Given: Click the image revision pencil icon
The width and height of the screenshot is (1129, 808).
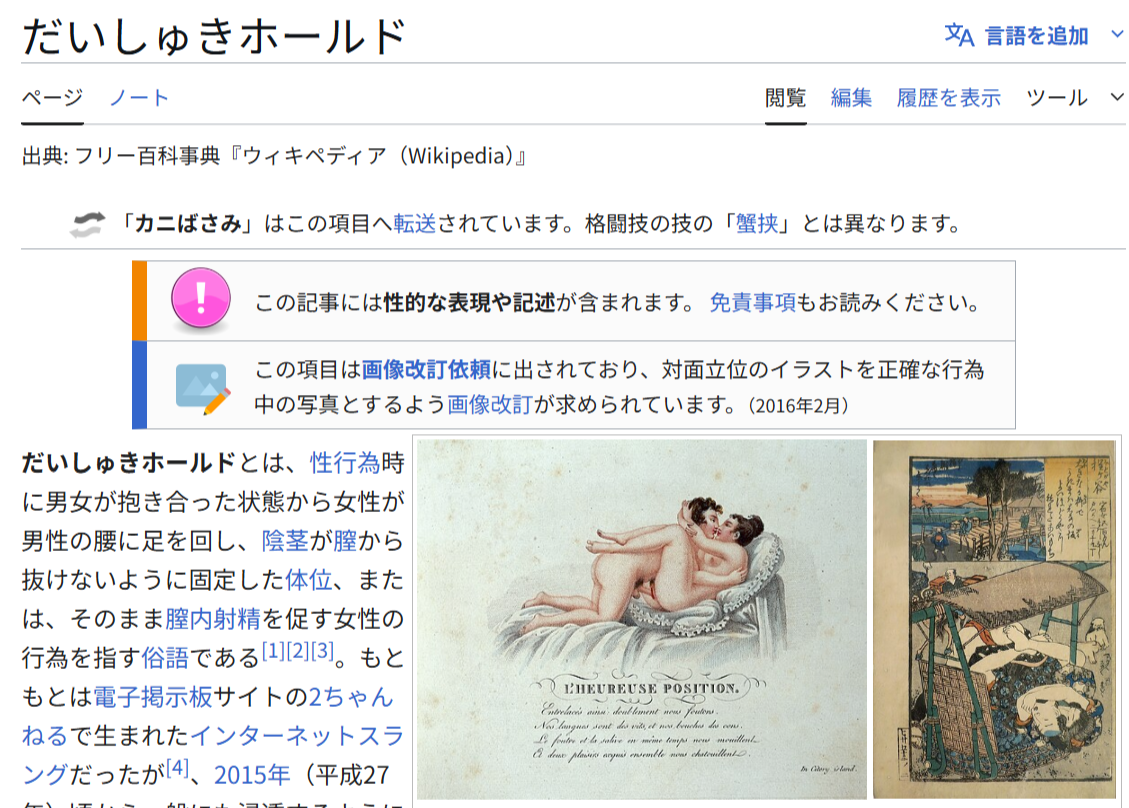Looking at the screenshot, I should coord(203,389).
